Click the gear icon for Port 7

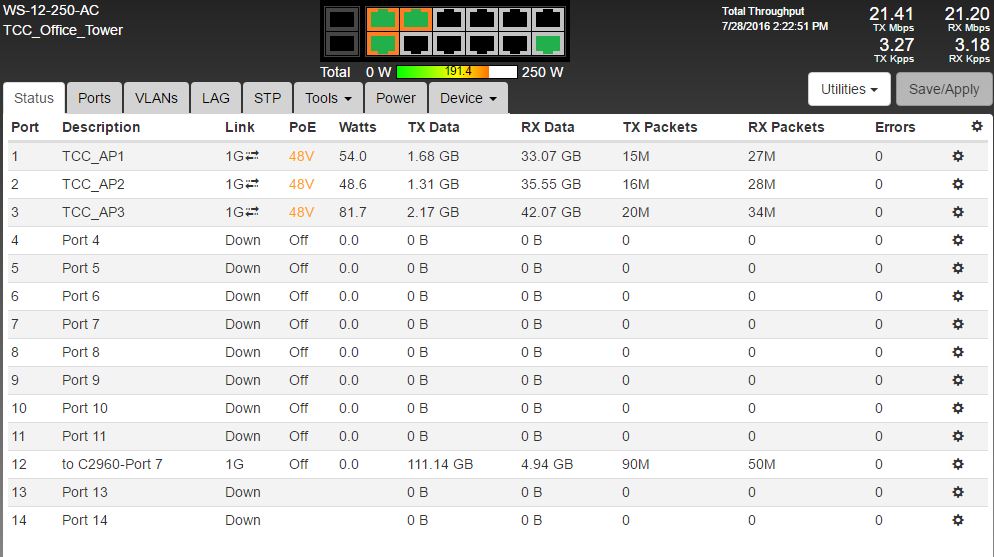[x=957, y=324]
